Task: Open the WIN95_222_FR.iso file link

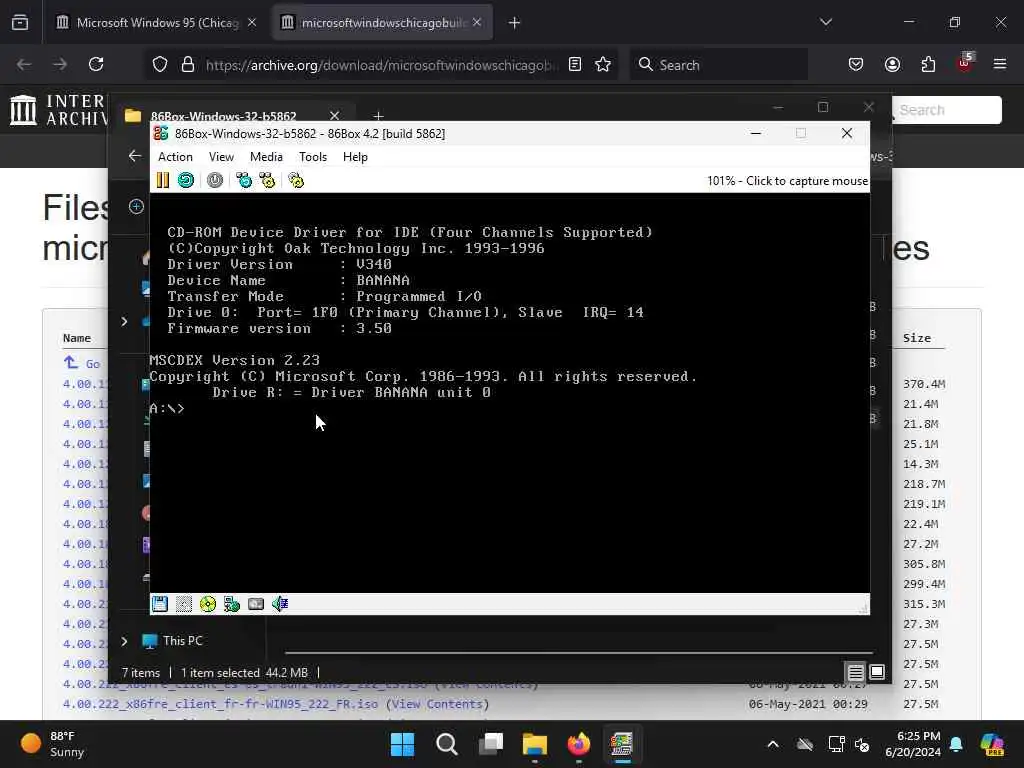Action: (x=220, y=704)
